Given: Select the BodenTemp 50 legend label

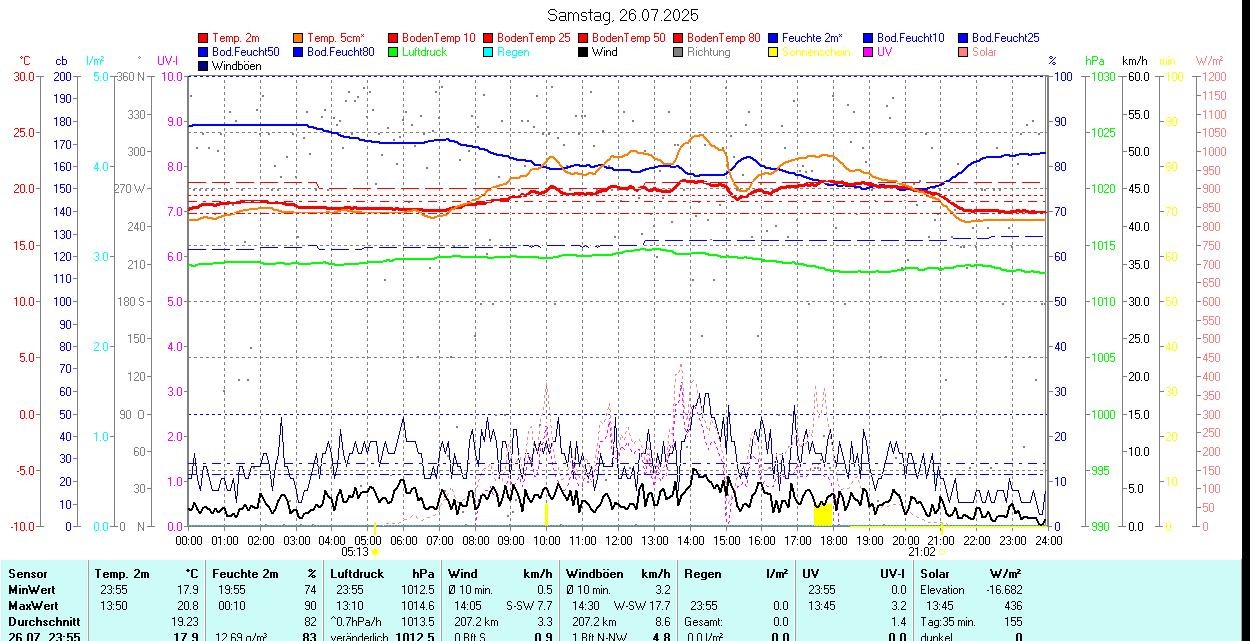Looking at the screenshot, I should click(629, 38).
